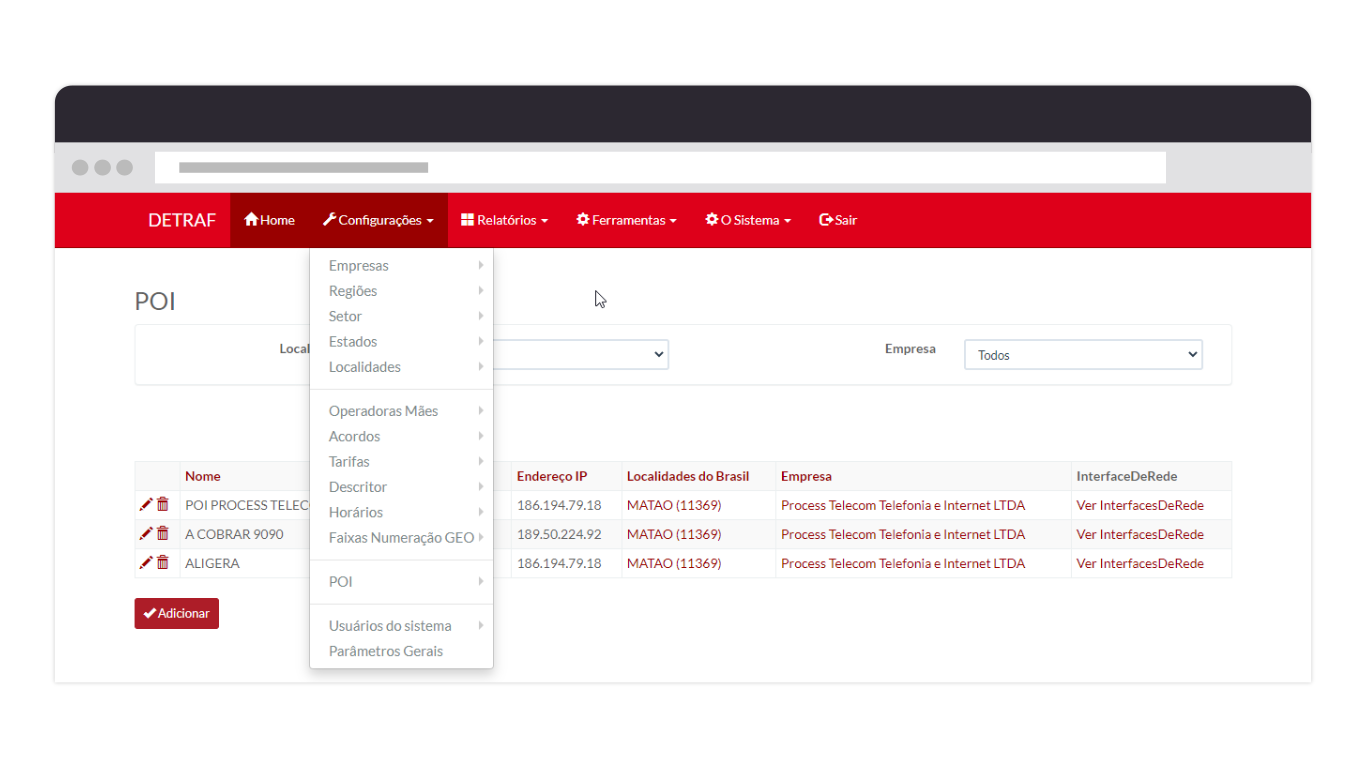Expand the Horários submenu
Screen dimensions: 1366x768
(401, 512)
